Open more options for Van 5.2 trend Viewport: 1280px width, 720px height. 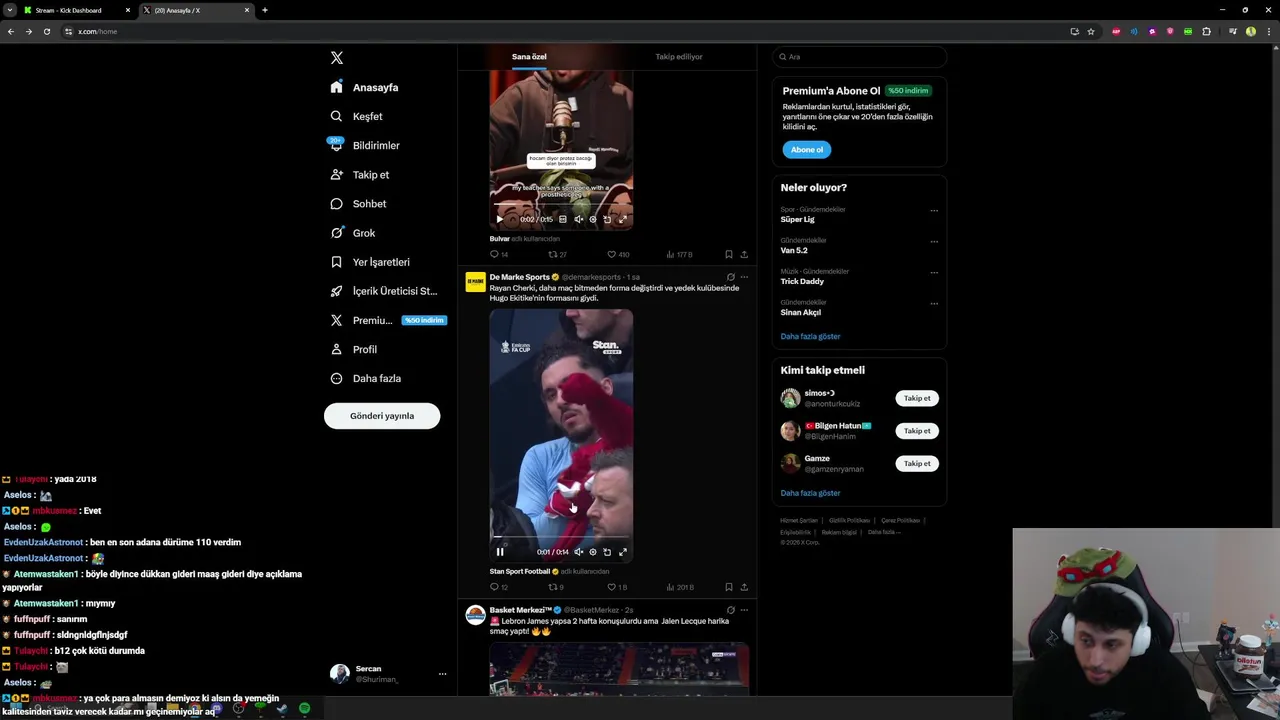[x=934, y=242]
